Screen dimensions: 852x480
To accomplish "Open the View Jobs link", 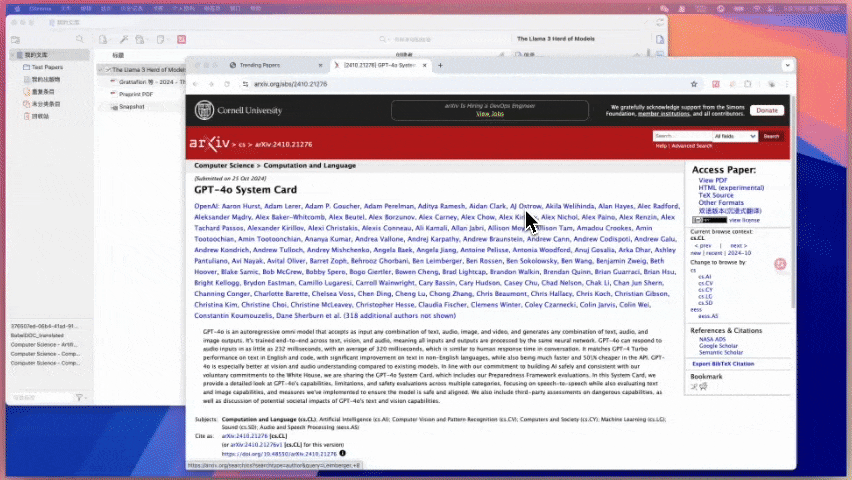I will click(490, 114).
